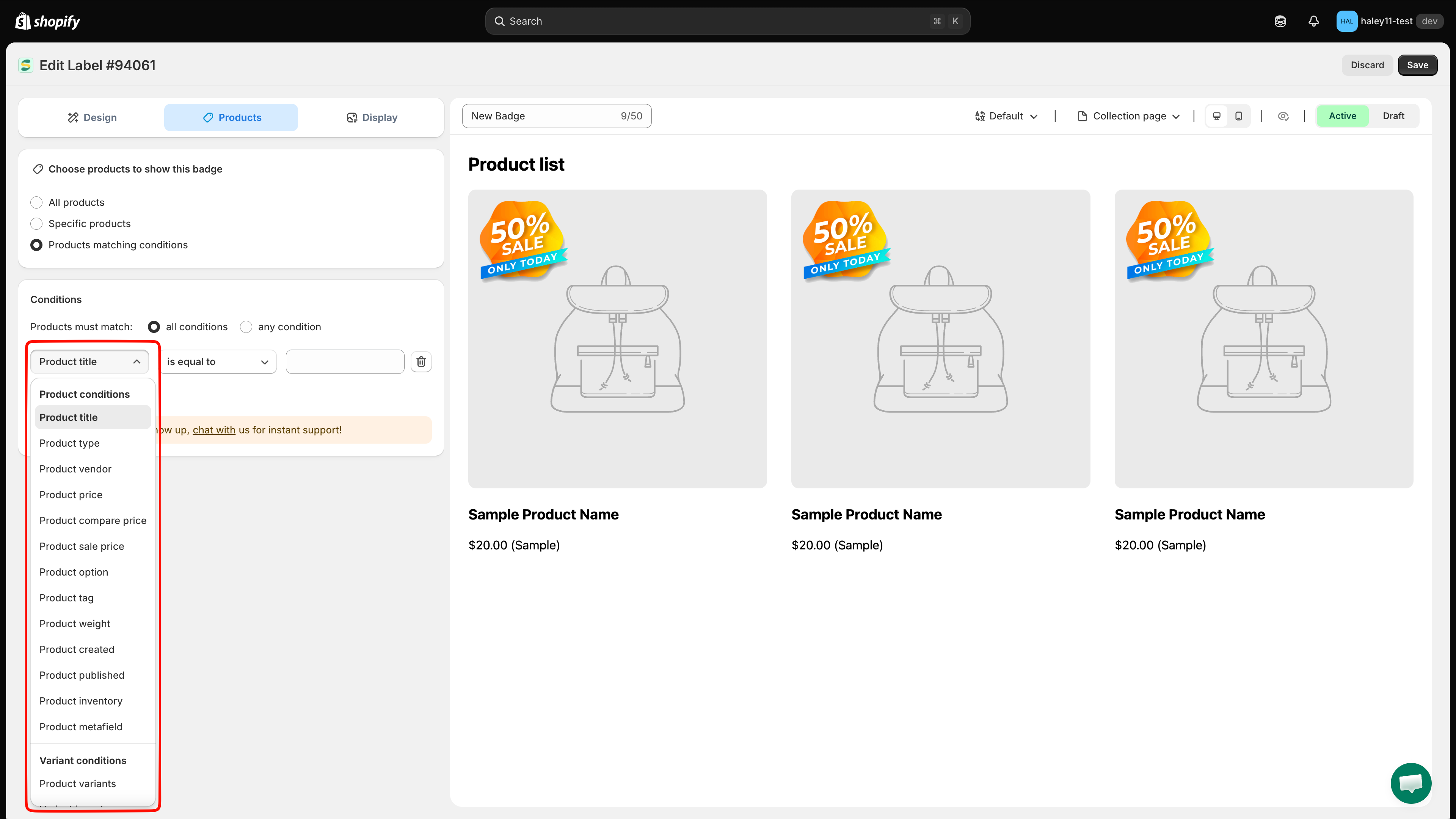Screen dimensions: 1456x819
Task: Click the second product backpack thumbnail
Action: 940,339
